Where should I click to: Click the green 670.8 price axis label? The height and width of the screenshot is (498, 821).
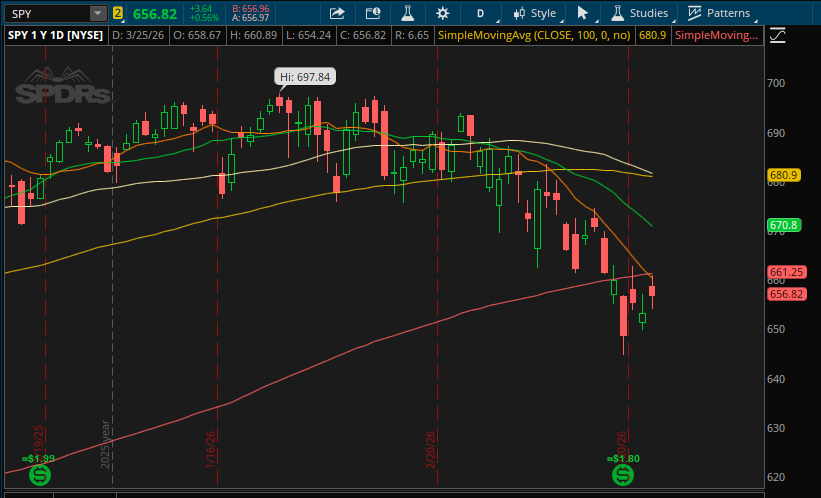784,225
